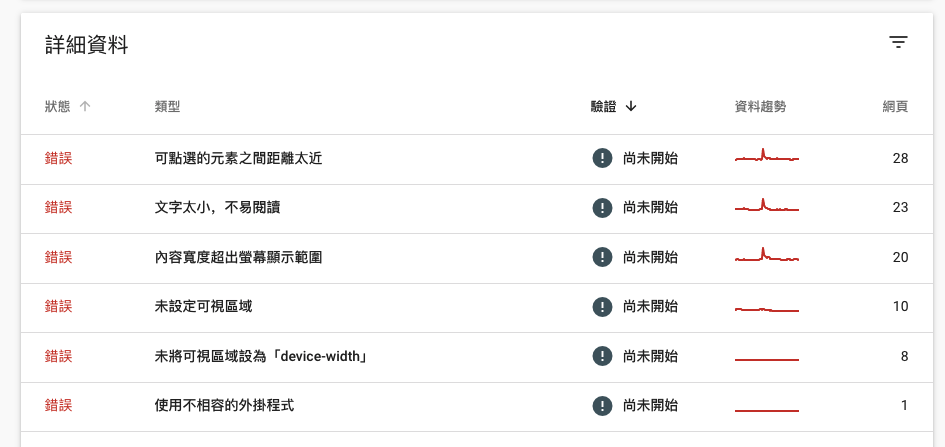Click 錯誤 status in the device-width row
Viewport: 945px width, 447px height.
[58, 357]
